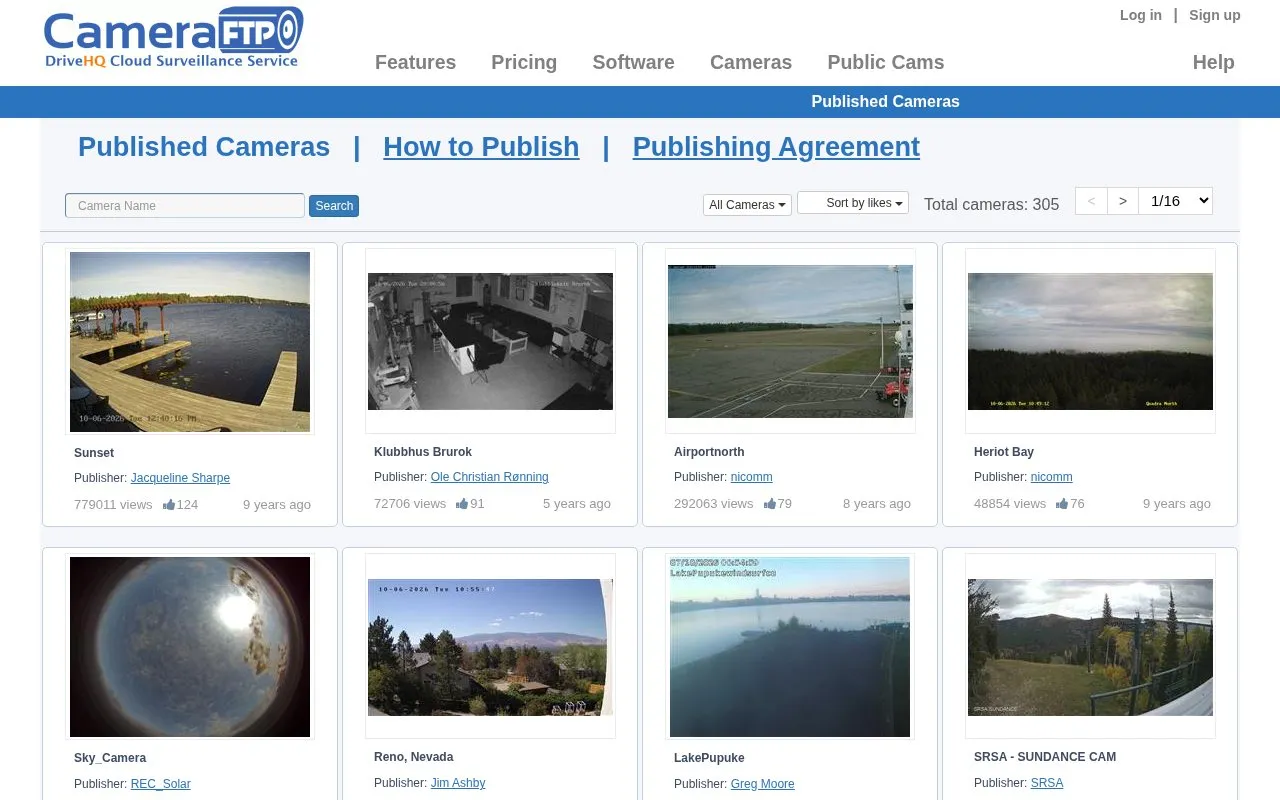
Task: Open Heriot Bay camera thumbnail
Action: (x=1090, y=341)
